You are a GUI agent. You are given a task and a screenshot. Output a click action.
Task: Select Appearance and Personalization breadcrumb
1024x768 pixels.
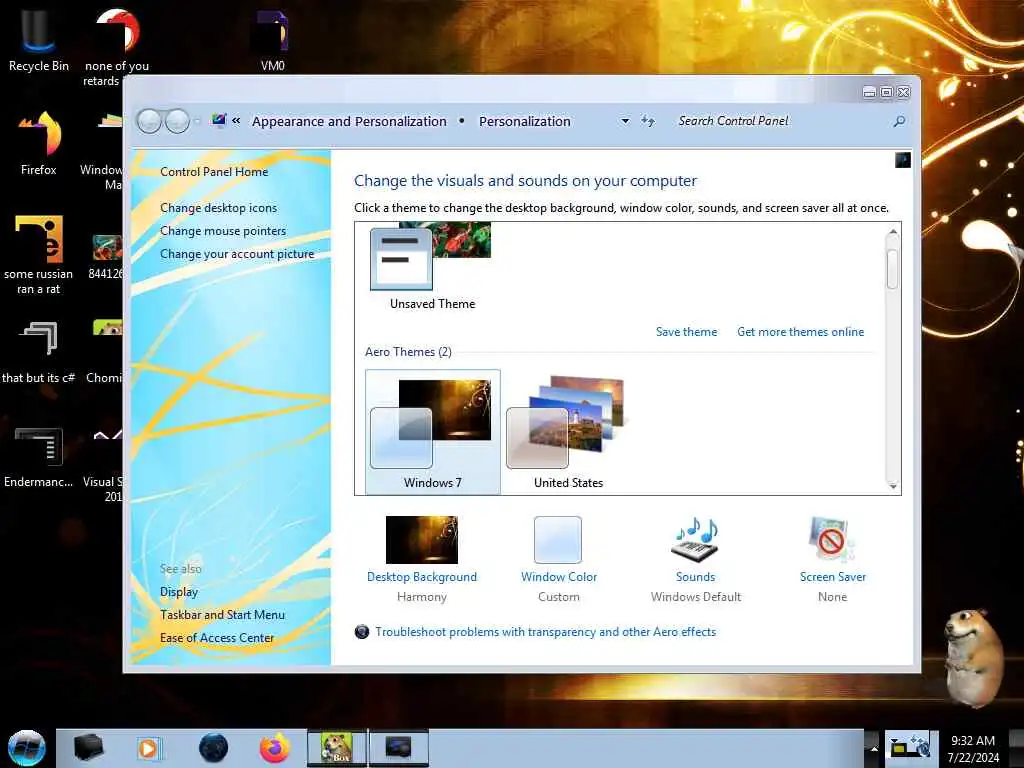pos(349,121)
